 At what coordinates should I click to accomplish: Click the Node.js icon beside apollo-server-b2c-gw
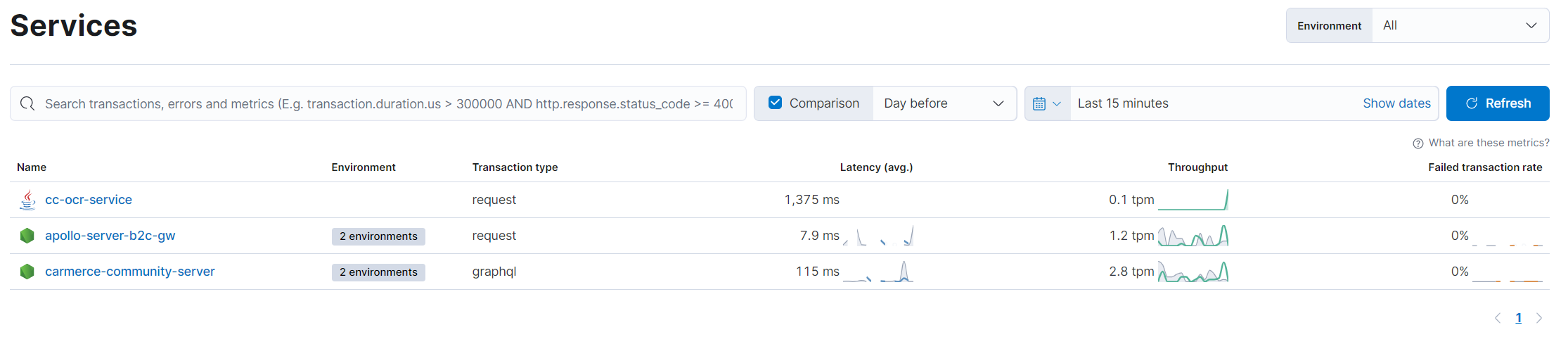click(27, 236)
